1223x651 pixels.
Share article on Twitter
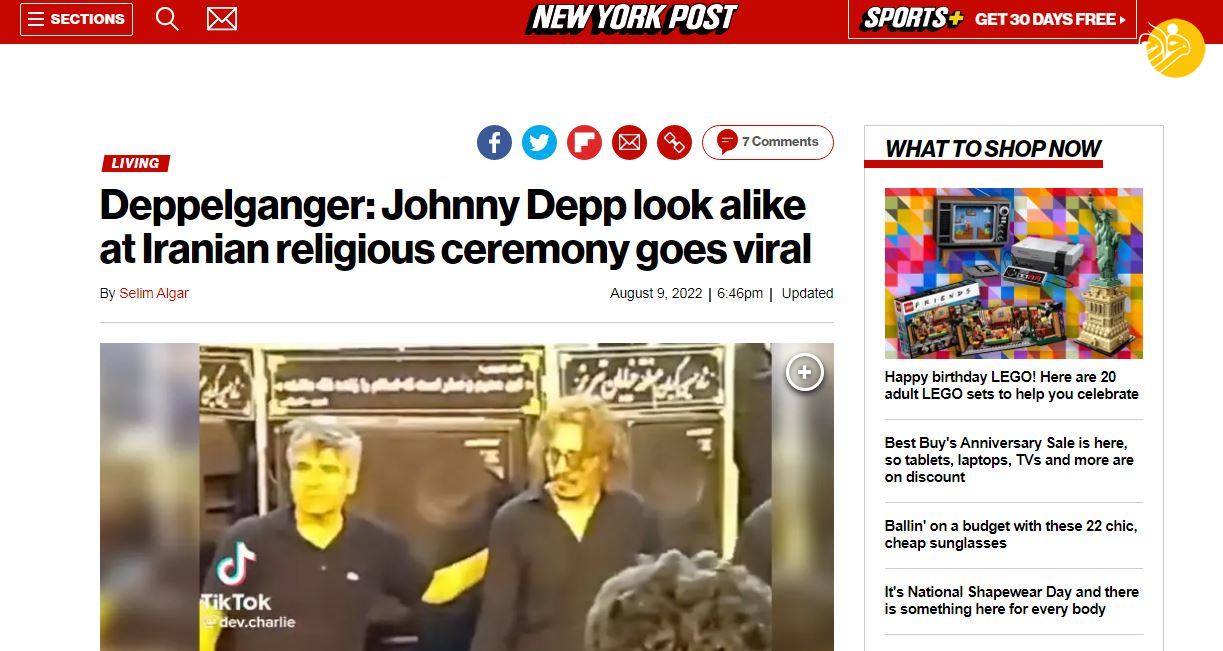[x=539, y=142]
